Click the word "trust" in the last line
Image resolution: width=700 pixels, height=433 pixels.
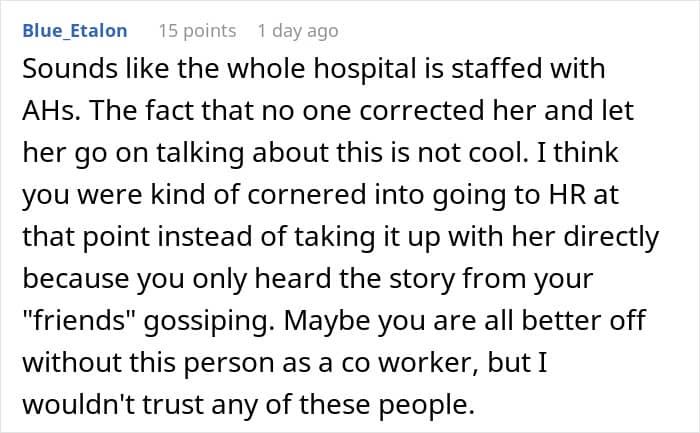[174, 404]
